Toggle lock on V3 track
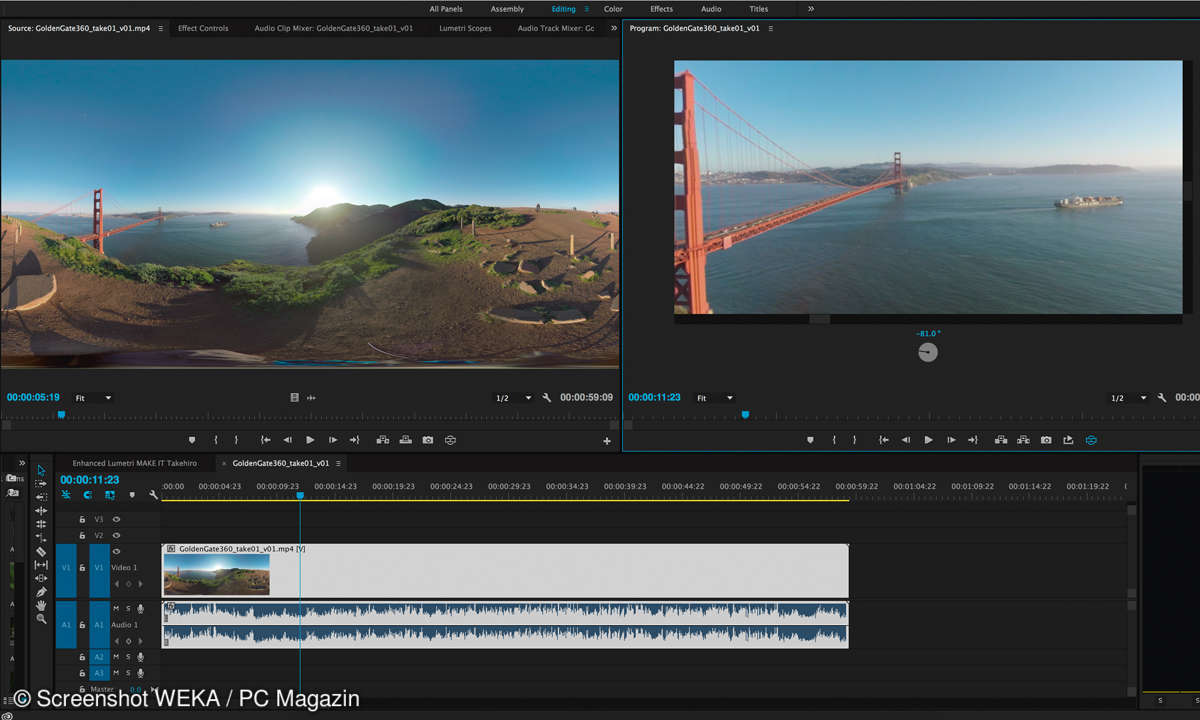 coord(82,519)
